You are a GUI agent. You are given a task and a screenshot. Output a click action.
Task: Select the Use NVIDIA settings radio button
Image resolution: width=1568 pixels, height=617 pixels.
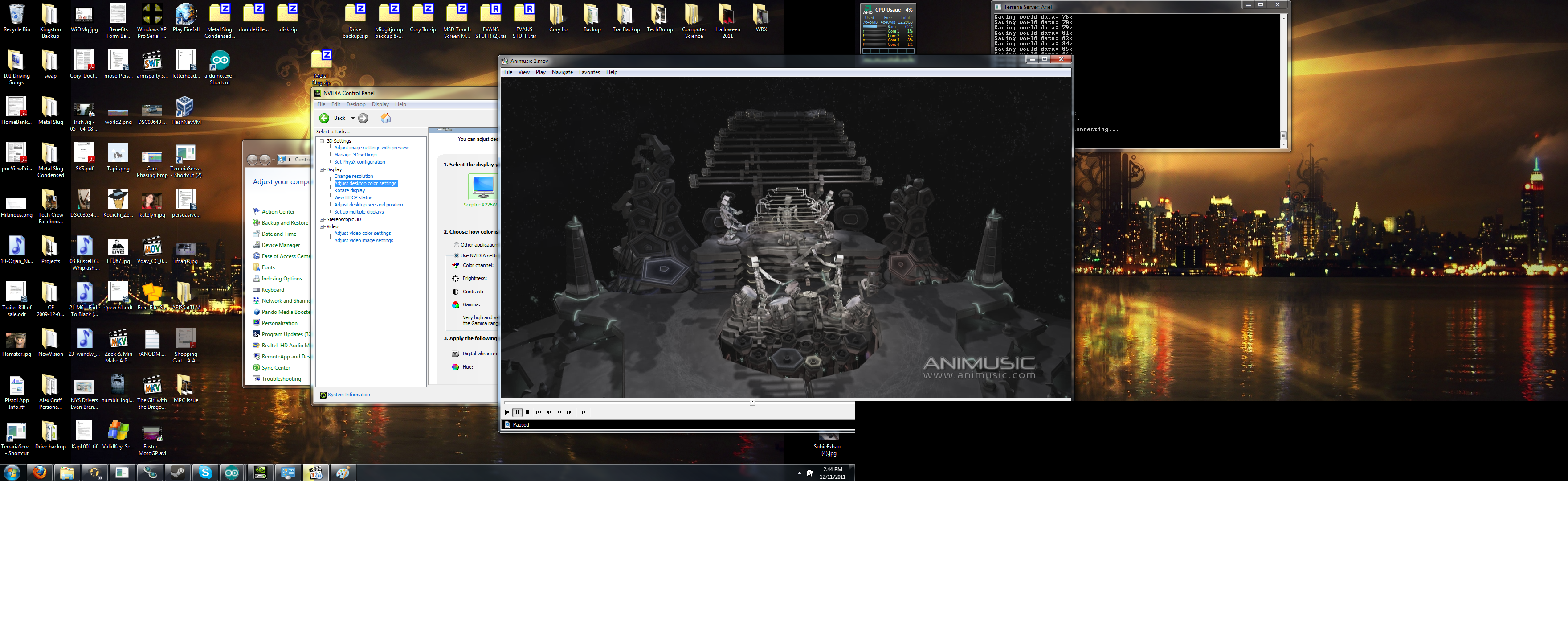pos(457,255)
